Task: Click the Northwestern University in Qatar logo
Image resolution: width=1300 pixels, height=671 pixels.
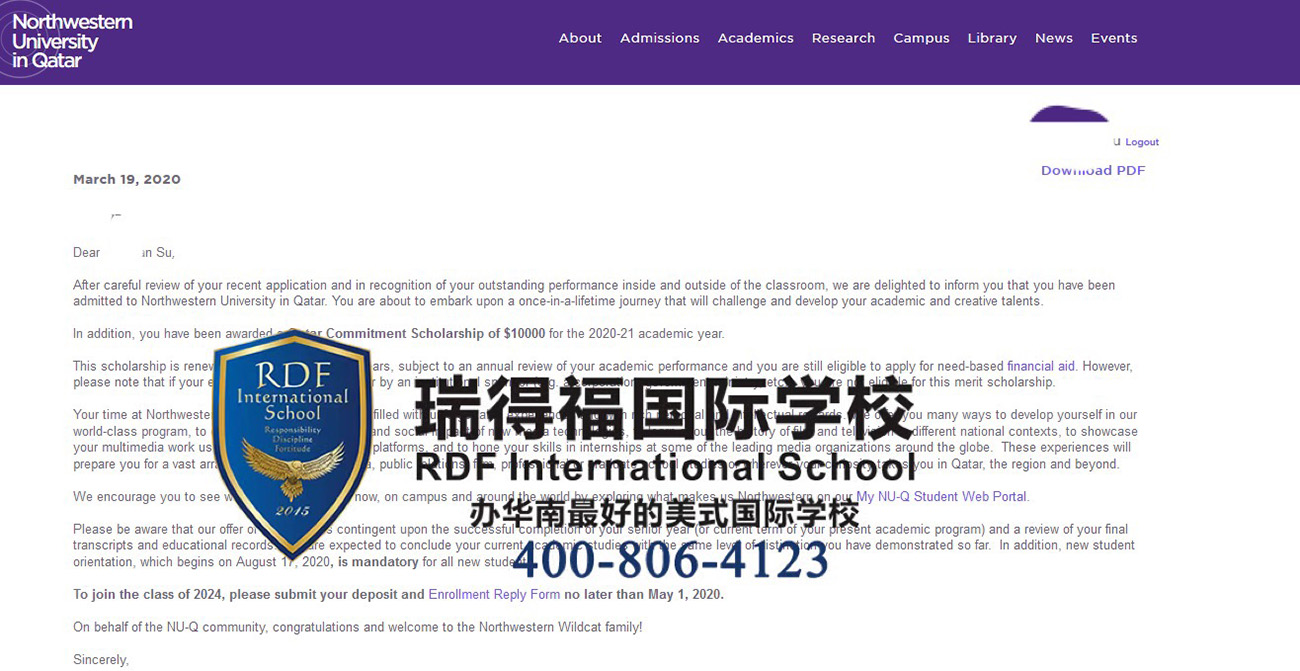Action: 70,40
